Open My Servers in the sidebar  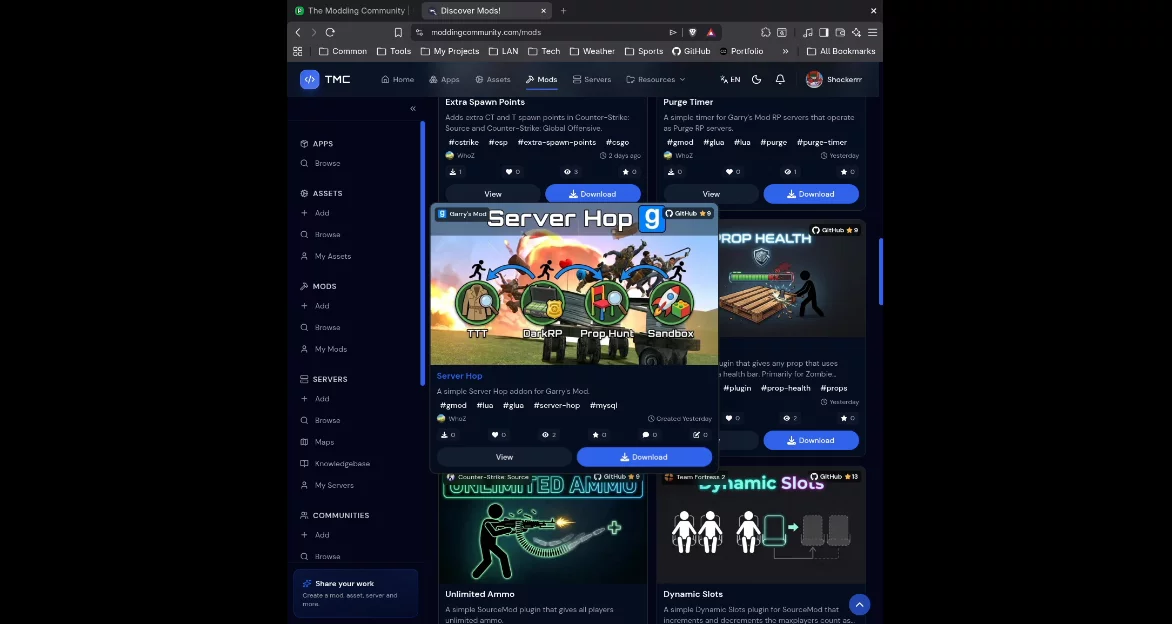click(327, 485)
